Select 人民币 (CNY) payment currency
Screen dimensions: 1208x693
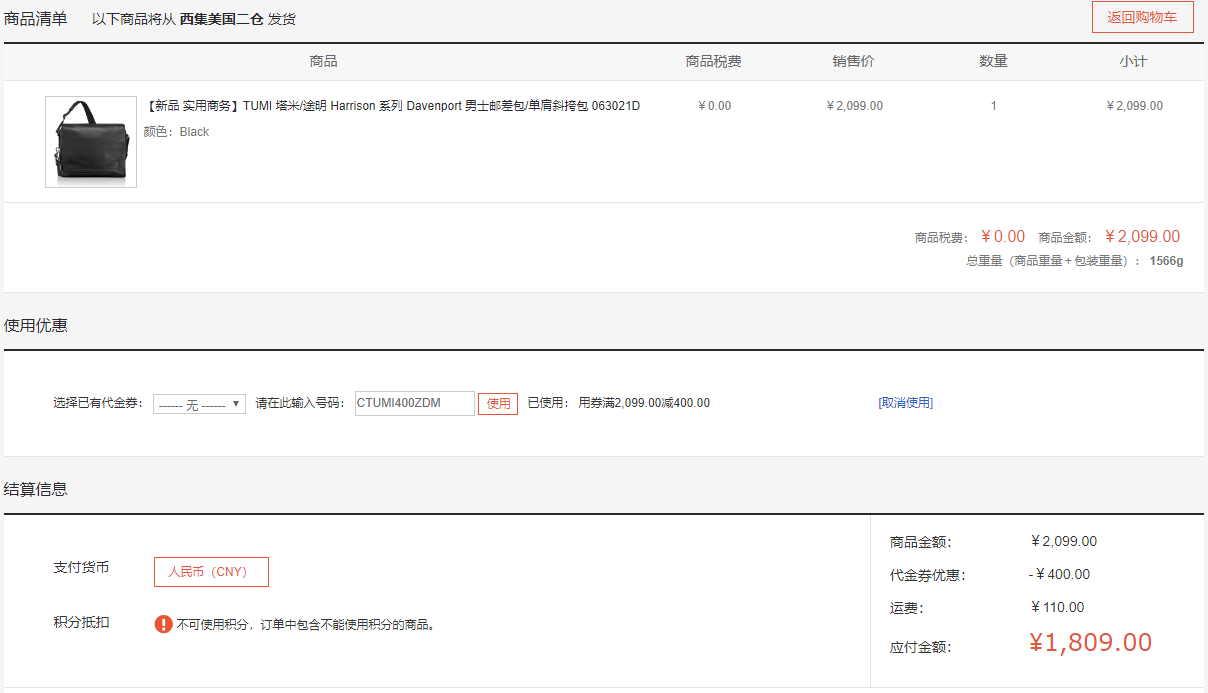(211, 572)
